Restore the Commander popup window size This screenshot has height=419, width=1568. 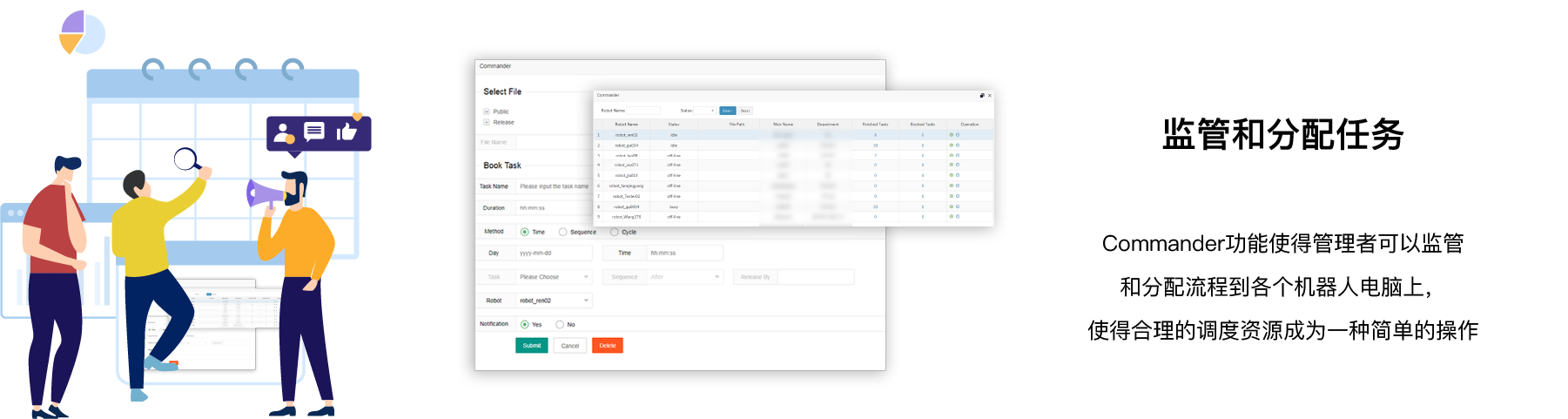point(981,95)
